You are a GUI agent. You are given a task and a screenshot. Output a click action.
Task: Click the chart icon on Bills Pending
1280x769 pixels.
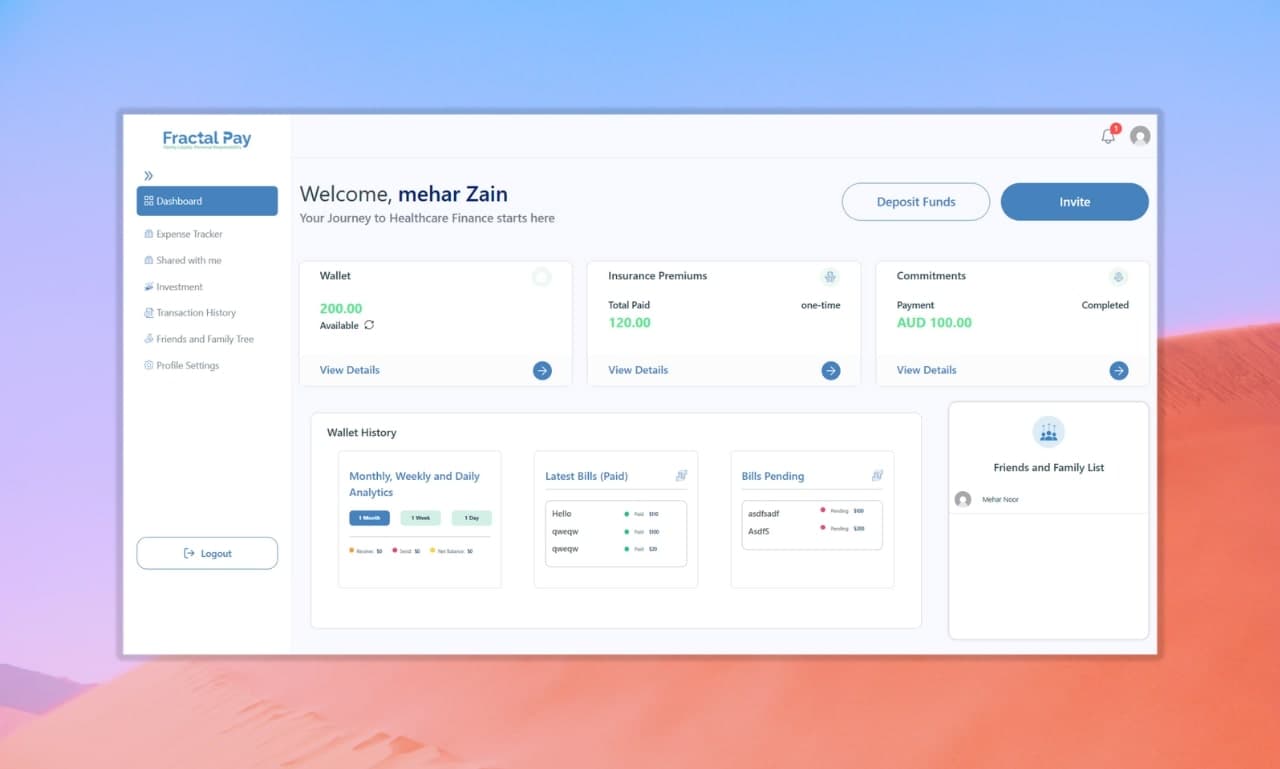coord(877,475)
